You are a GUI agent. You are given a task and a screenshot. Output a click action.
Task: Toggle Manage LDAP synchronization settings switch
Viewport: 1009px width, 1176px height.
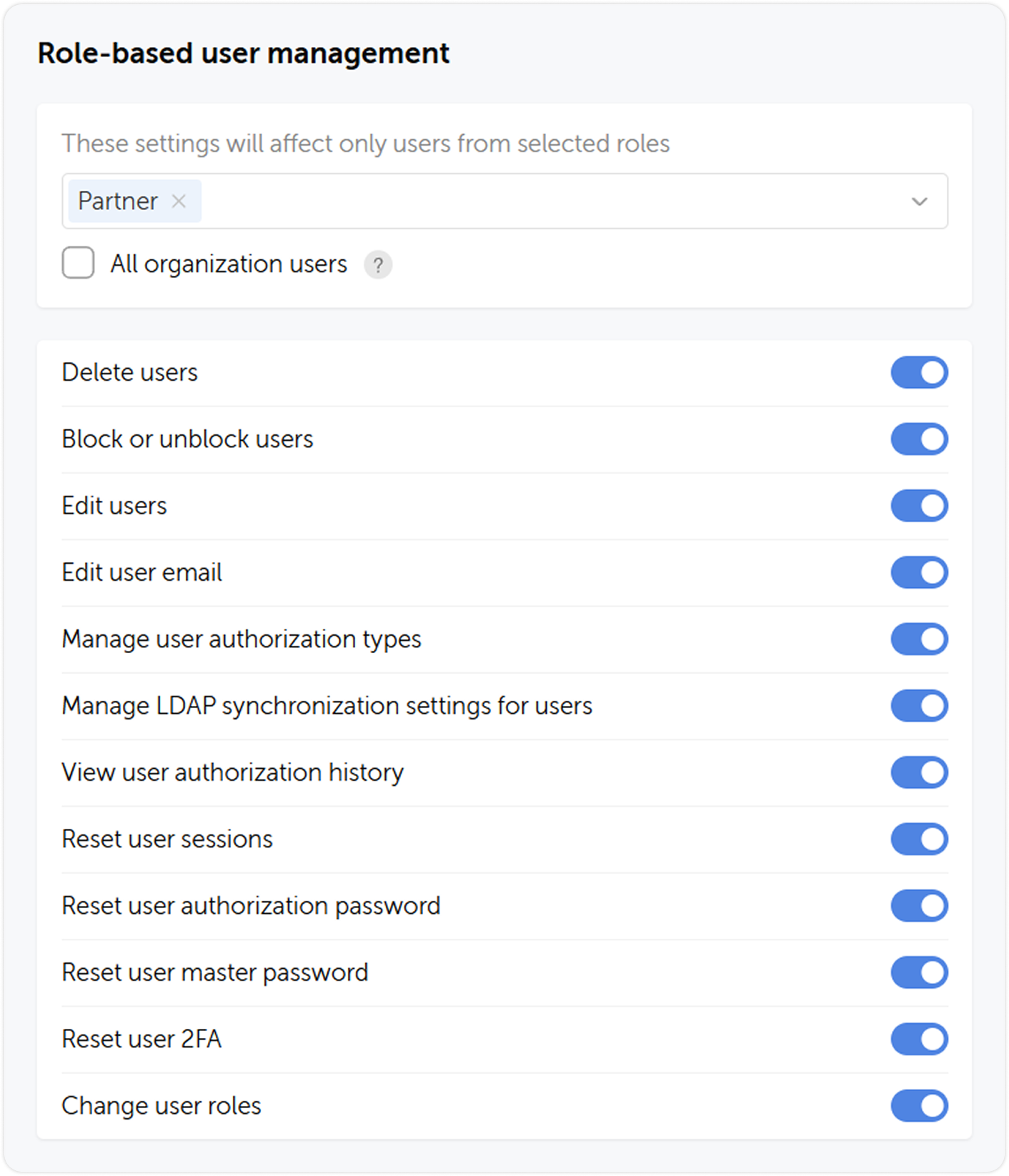click(919, 706)
